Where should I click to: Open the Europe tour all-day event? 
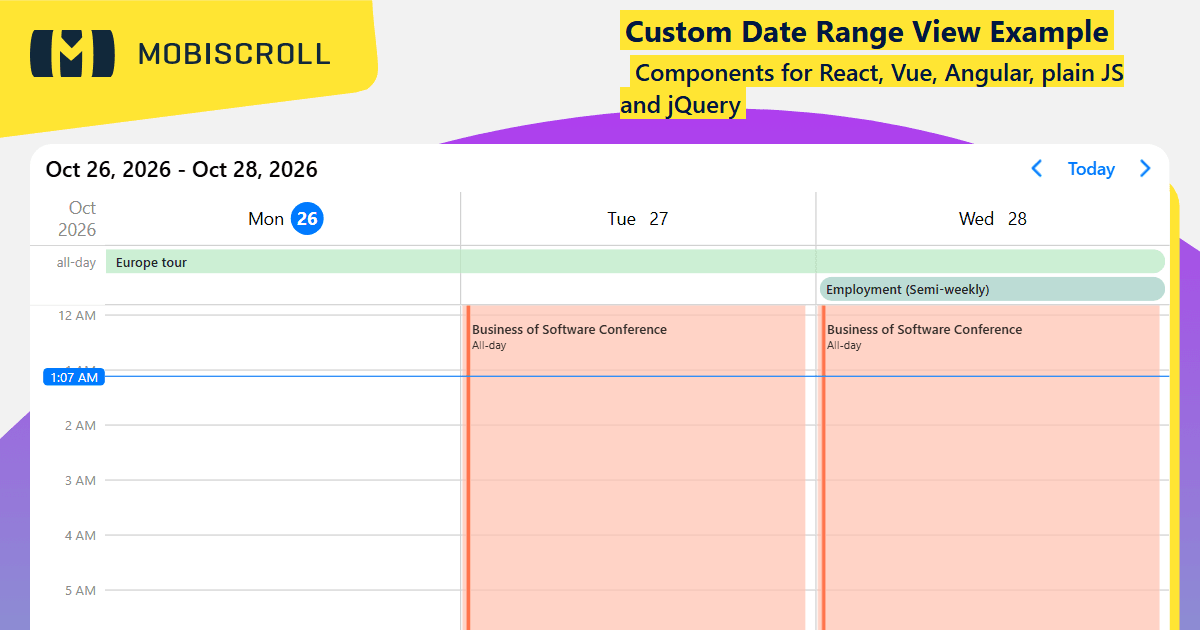coord(635,262)
